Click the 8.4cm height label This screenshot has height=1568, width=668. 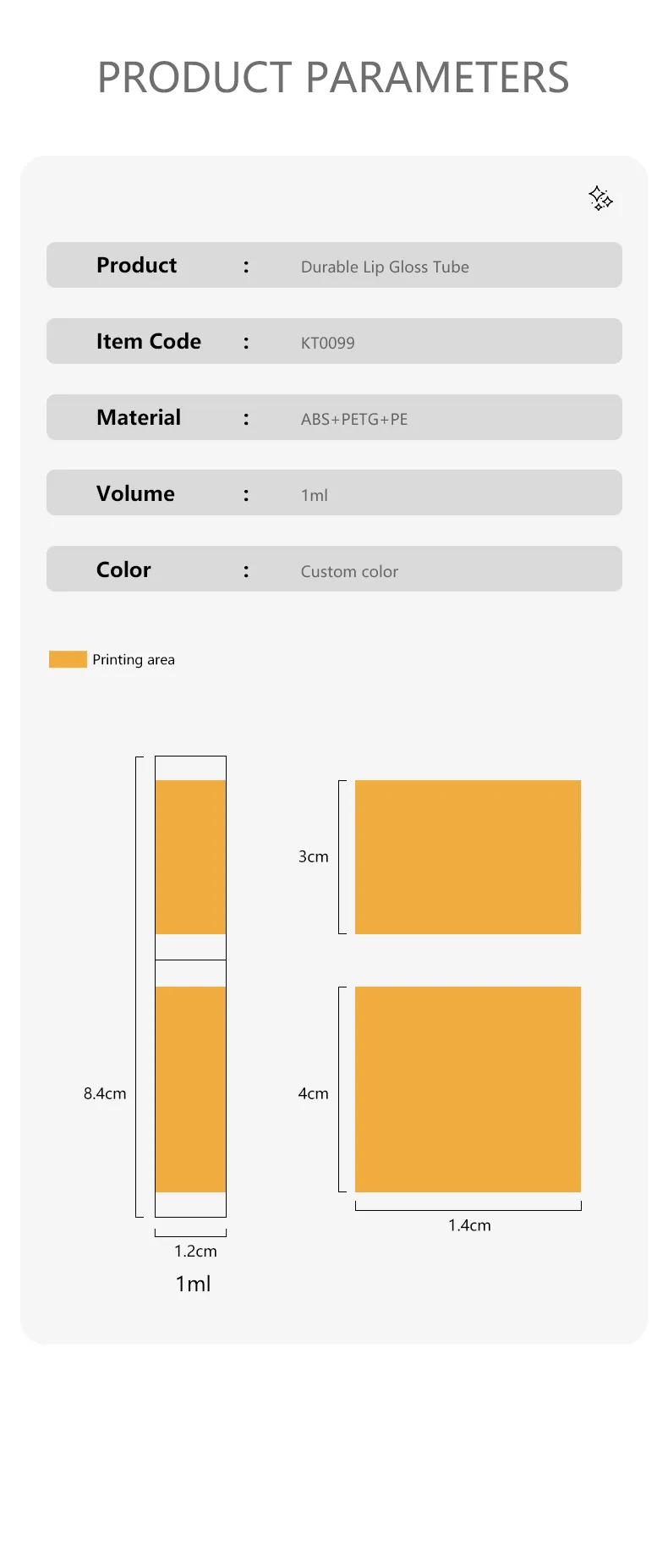coord(105,1093)
